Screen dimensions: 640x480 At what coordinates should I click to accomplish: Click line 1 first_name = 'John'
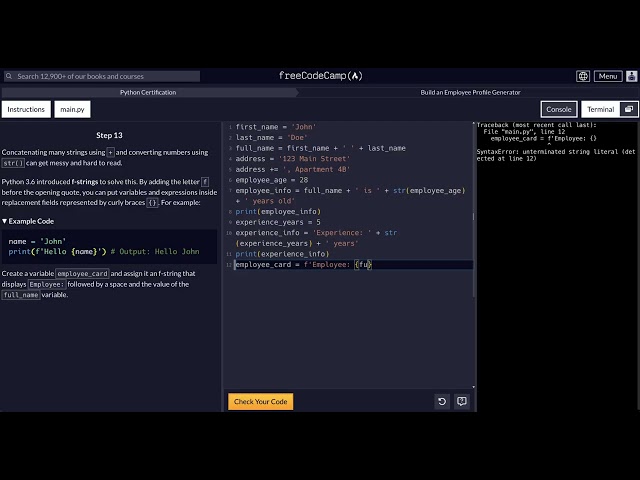(276, 127)
